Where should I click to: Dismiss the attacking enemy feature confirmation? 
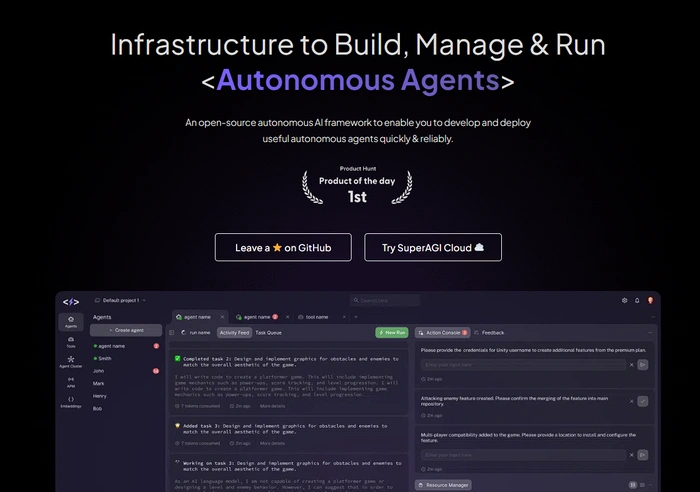point(632,401)
